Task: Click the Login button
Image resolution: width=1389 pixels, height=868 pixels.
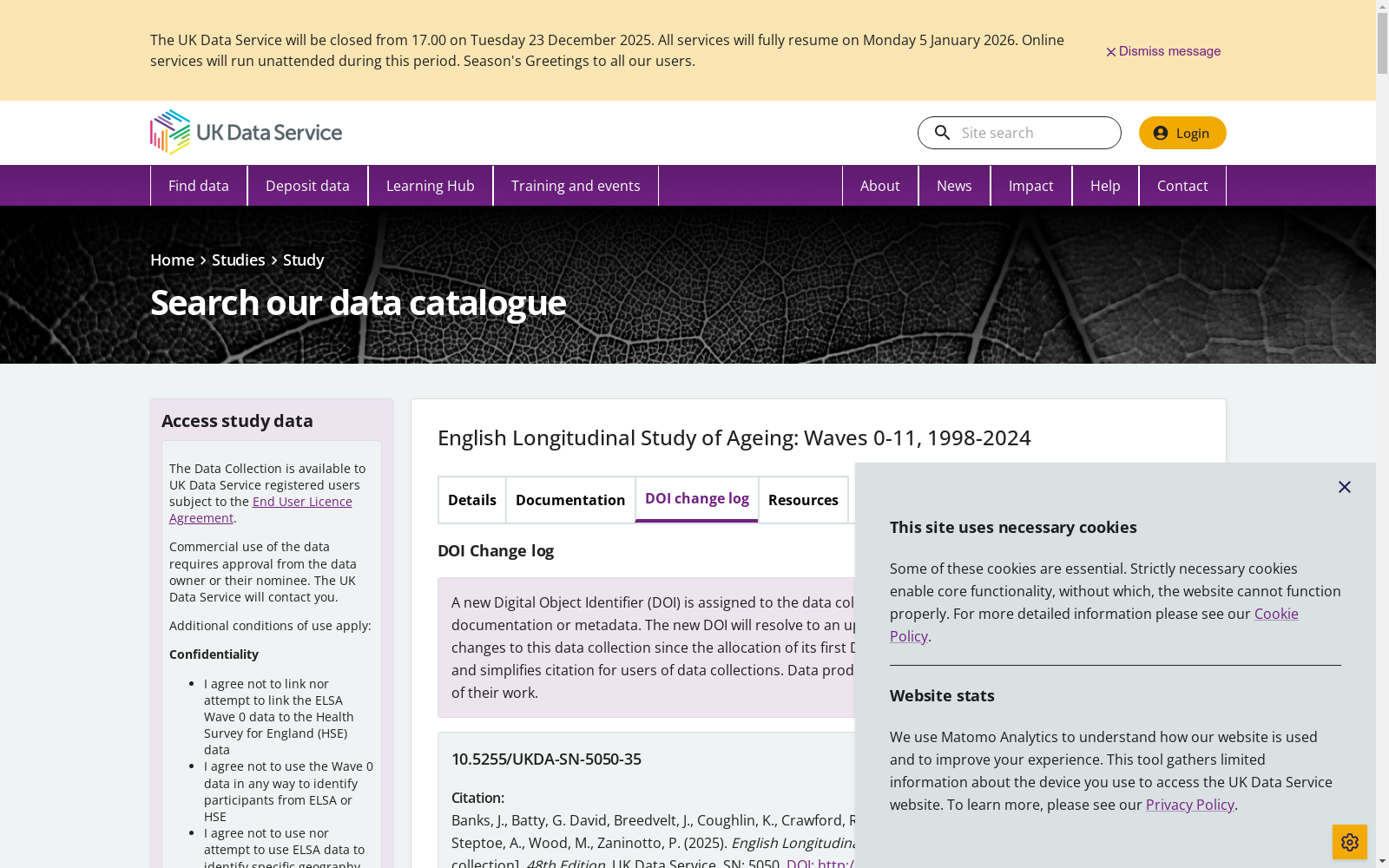Action: [x=1182, y=133]
